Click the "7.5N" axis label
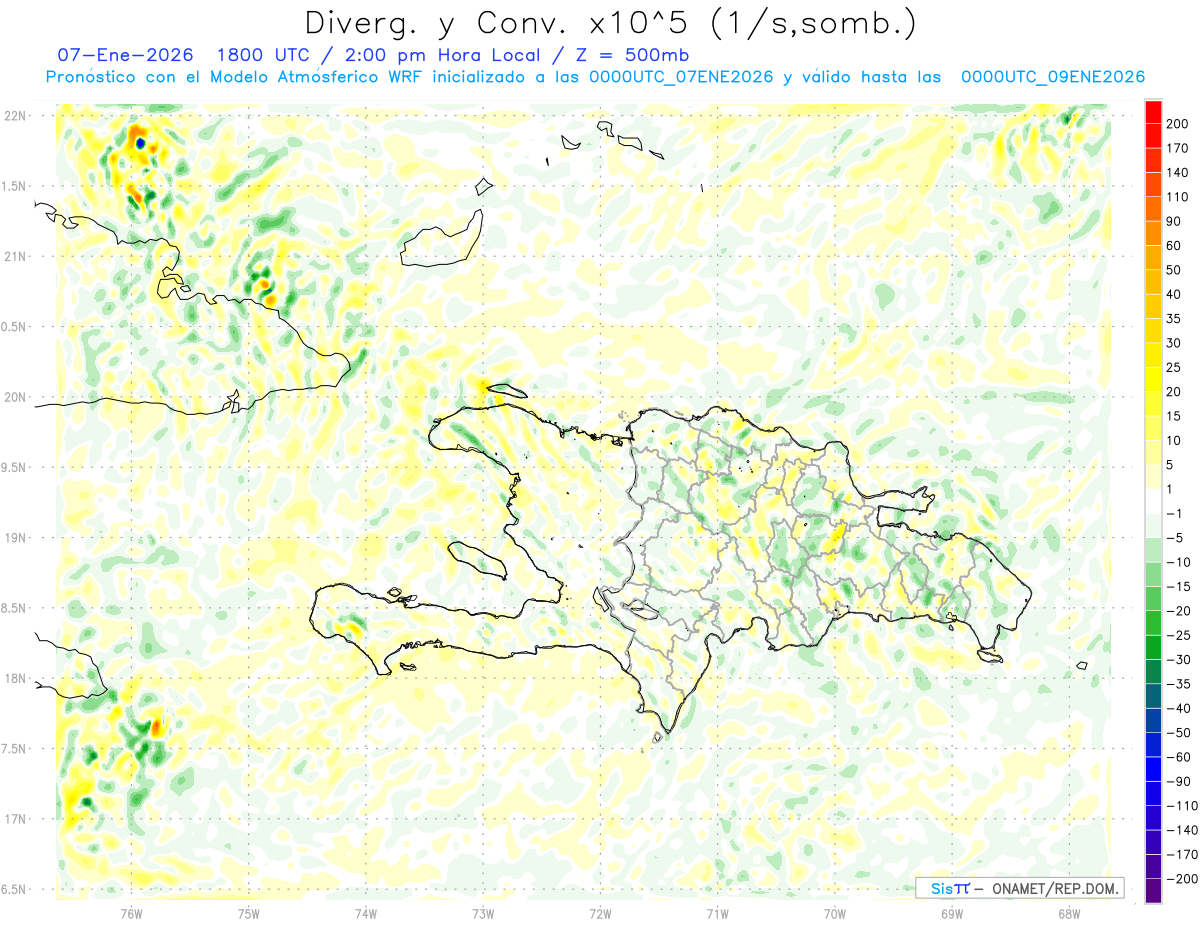The width and height of the screenshot is (1200, 927). point(15,748)
